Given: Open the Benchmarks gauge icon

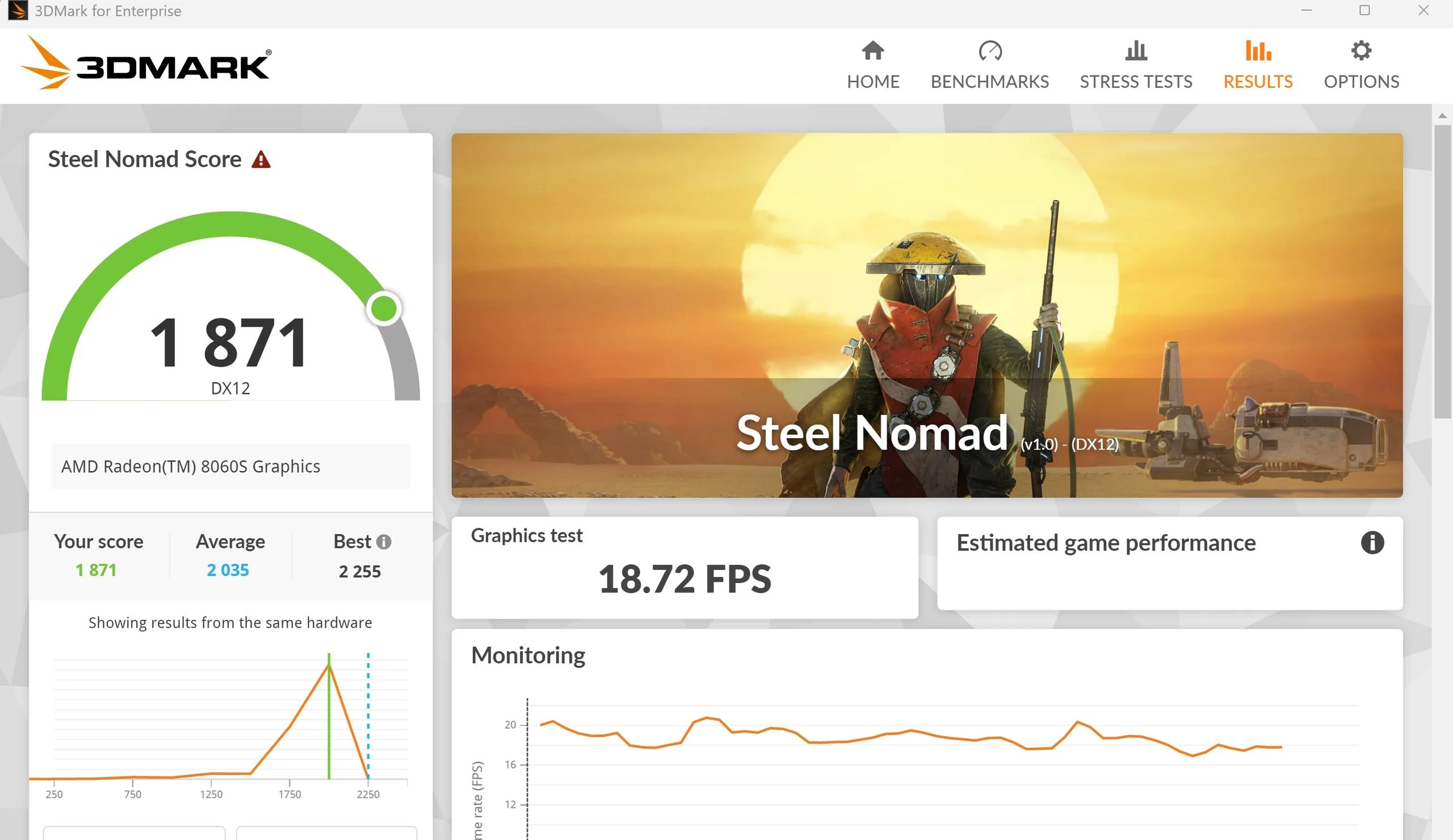Looking at the screenshot, I should (x=989, y=51).
